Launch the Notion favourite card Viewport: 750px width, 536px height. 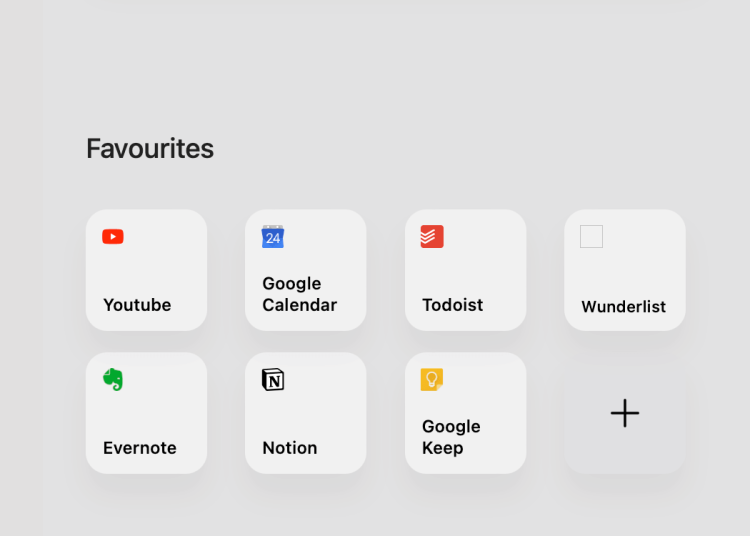click(x=306, y=413)
